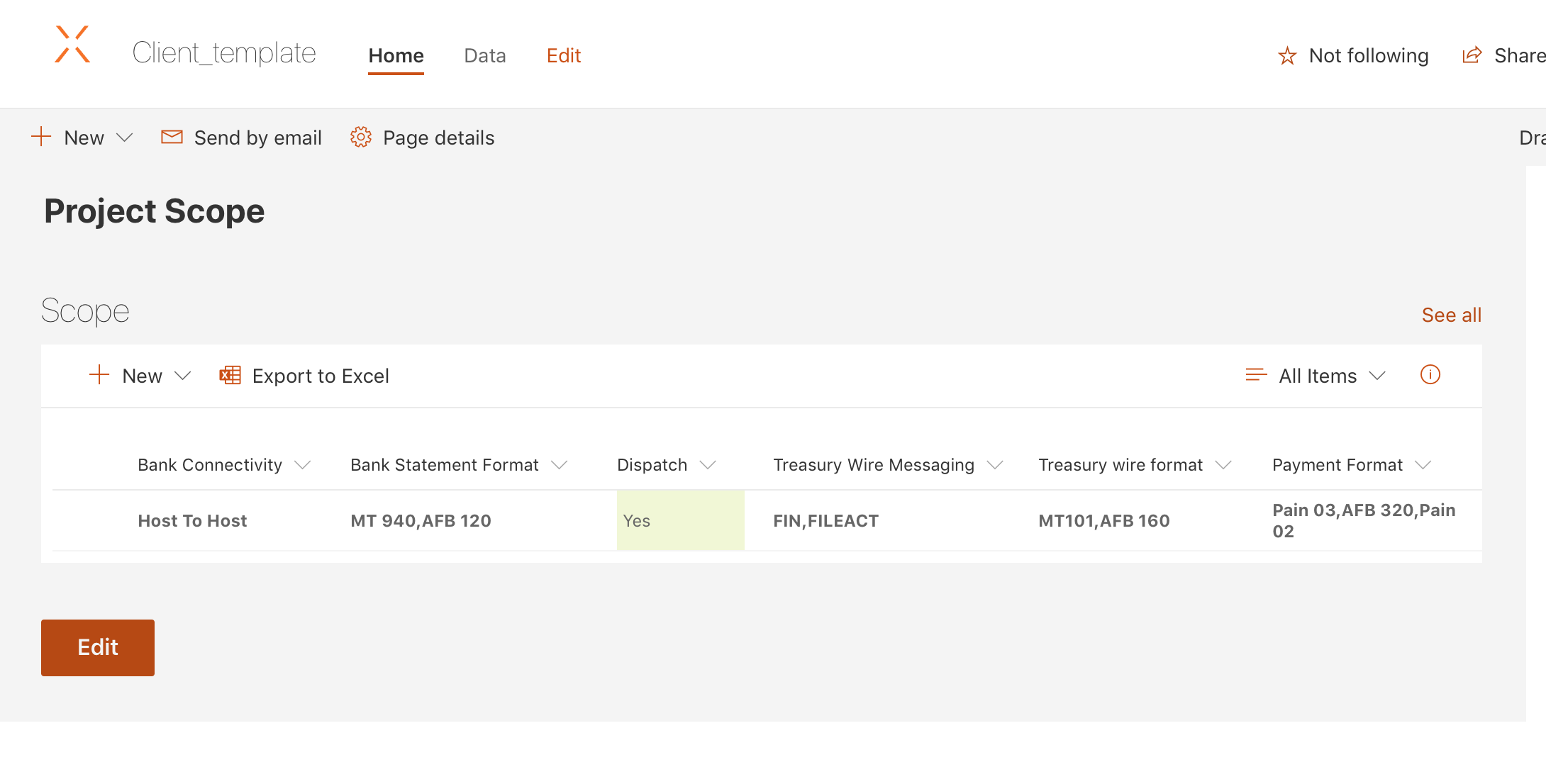
Task: Click the Project Scope page heading
Action: (x=155, y=211)
